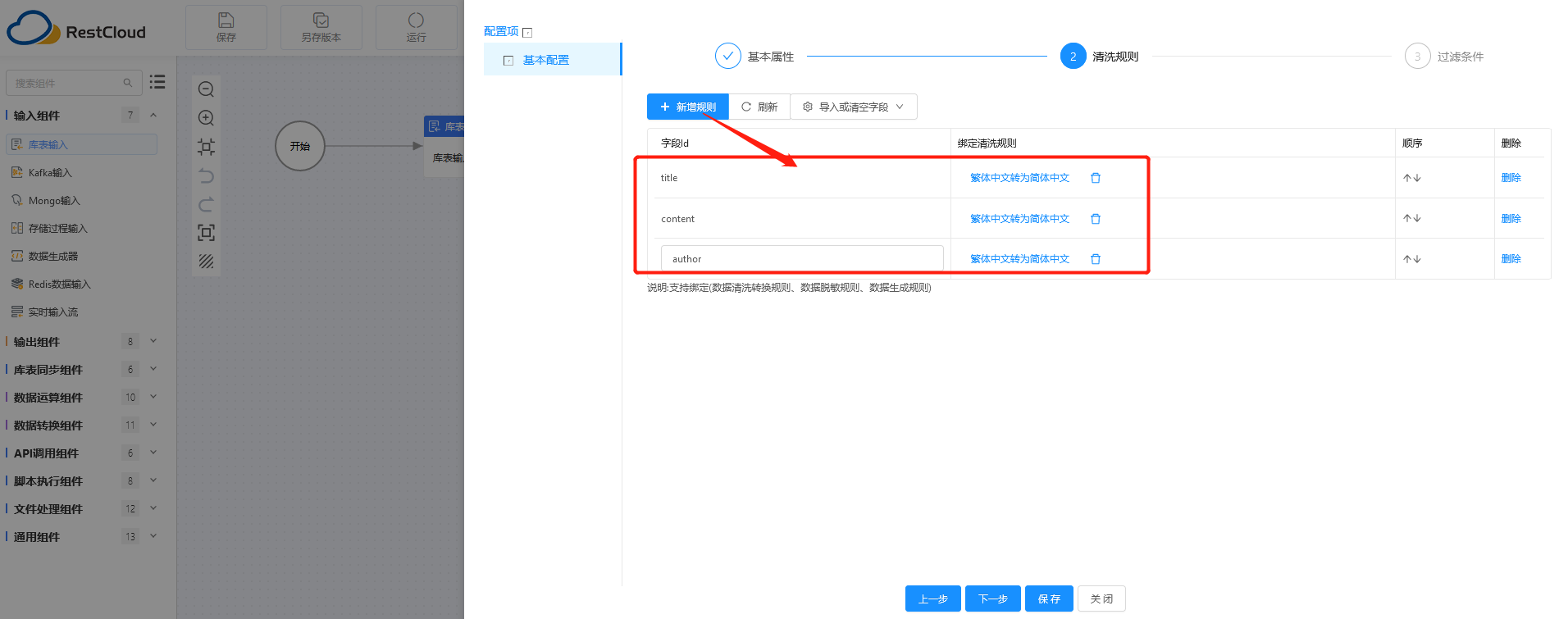Collapse the 输入组件 group
Viewport: 1568px width, 619px height.
point(153,115)
